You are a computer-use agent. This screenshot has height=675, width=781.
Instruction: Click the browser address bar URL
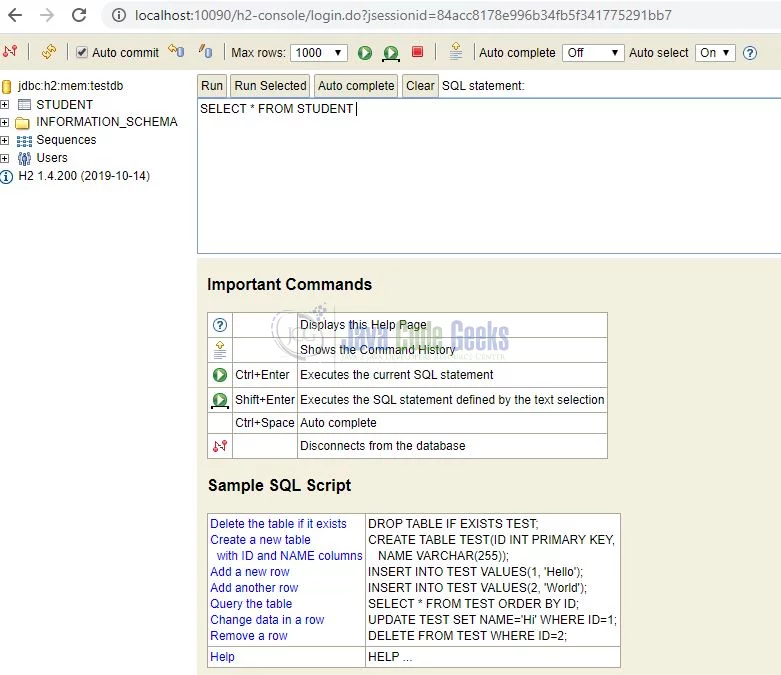pos(403,15)
